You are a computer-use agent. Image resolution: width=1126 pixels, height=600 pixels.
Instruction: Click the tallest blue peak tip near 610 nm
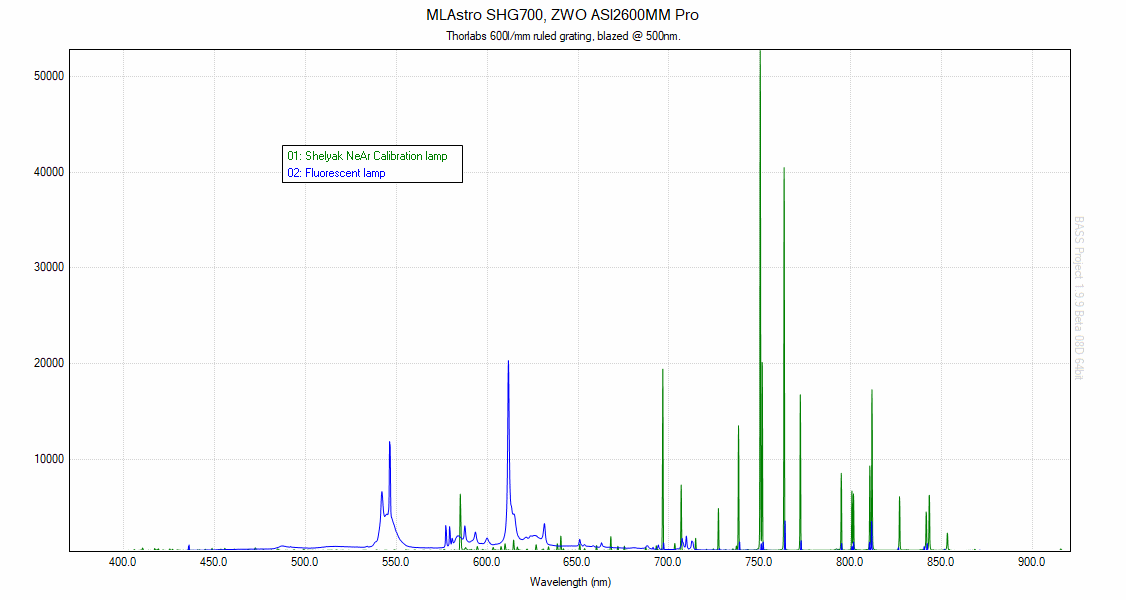(508, 361)
